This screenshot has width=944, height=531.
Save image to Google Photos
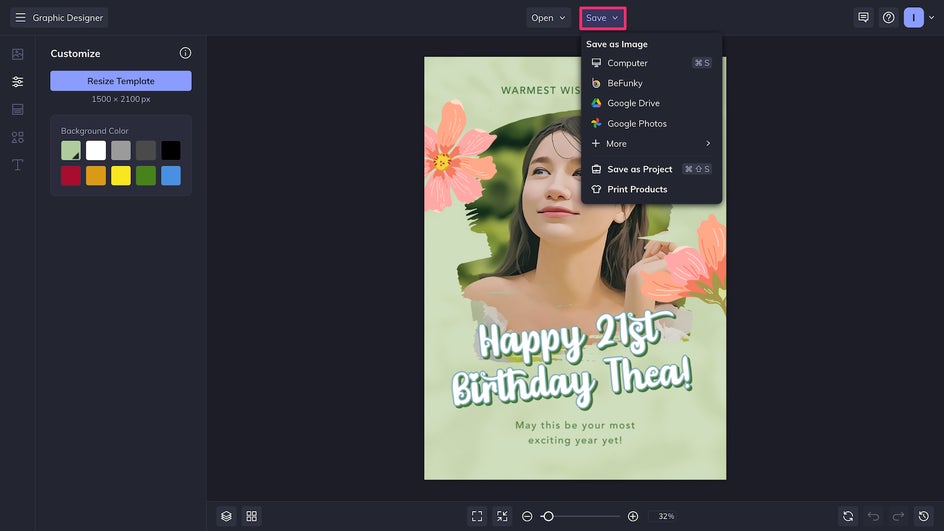tap(651, 123)
